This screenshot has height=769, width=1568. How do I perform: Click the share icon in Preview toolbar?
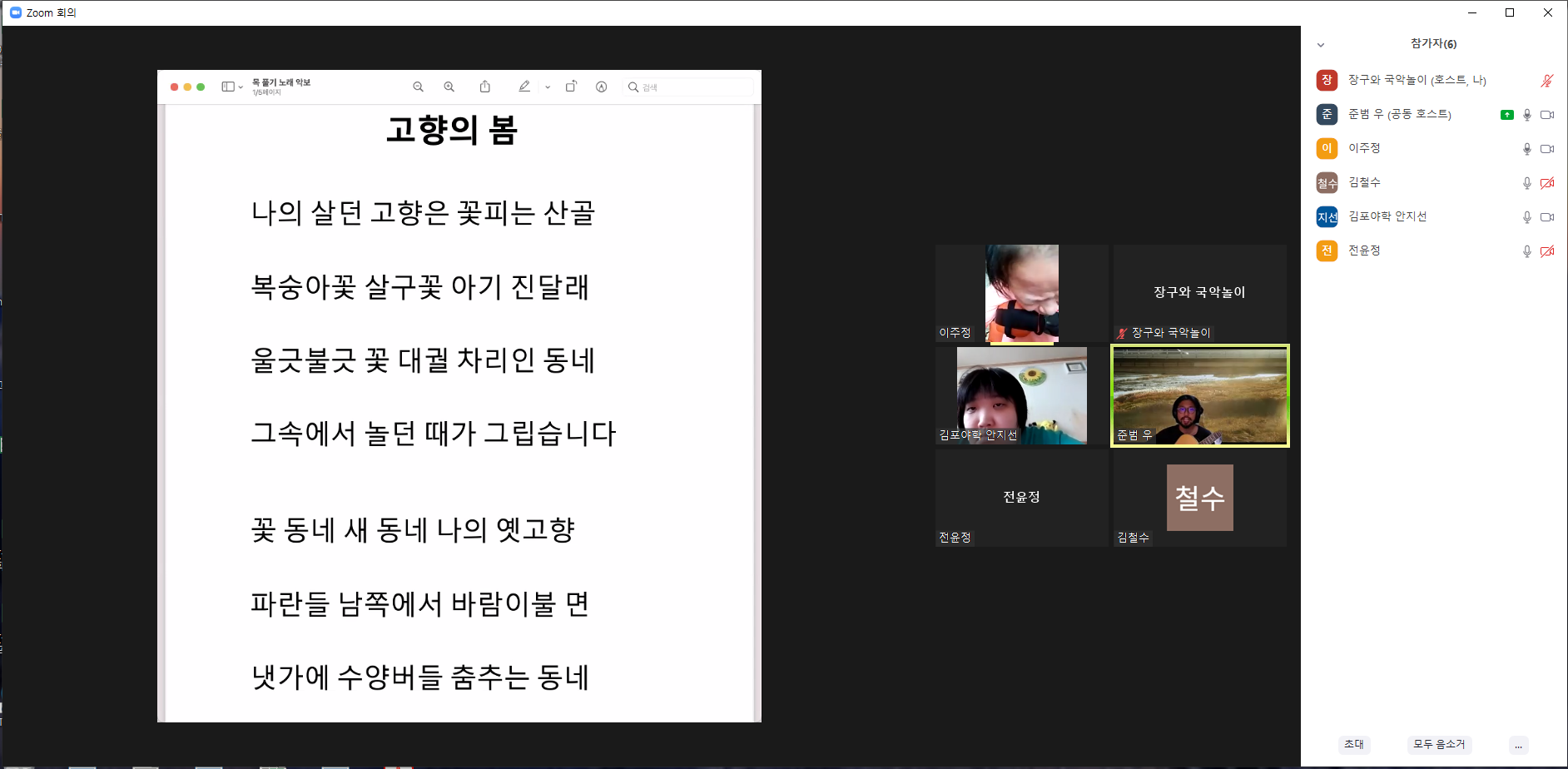point(485,87)
